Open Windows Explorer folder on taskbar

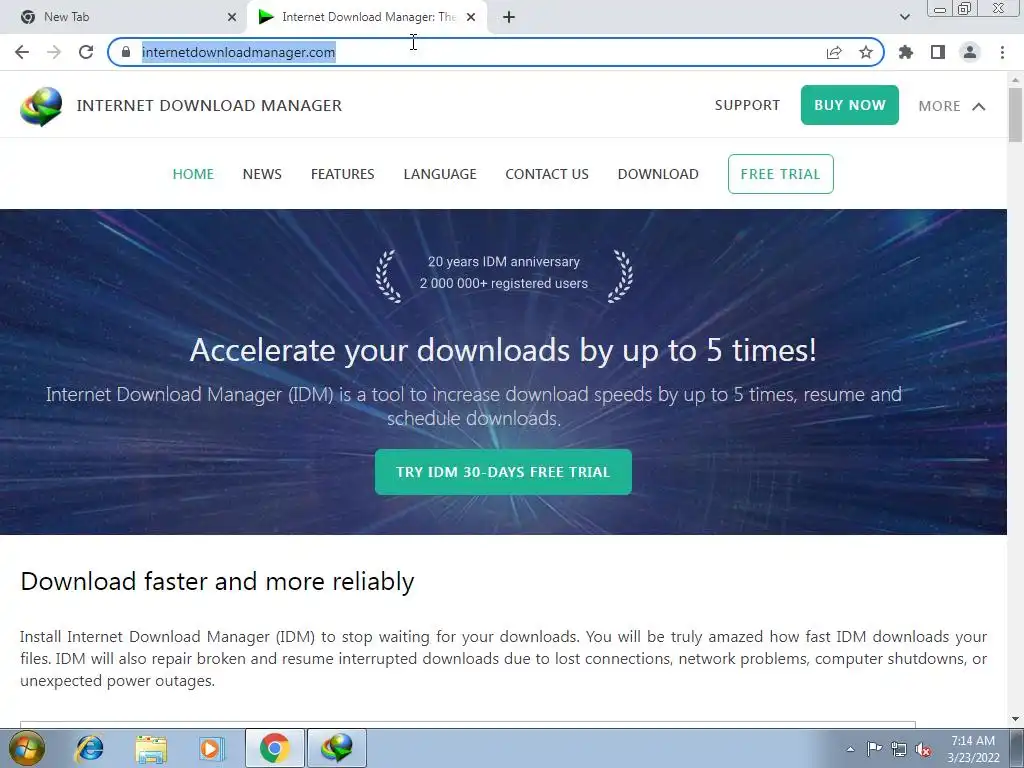(x=151, y=748)
